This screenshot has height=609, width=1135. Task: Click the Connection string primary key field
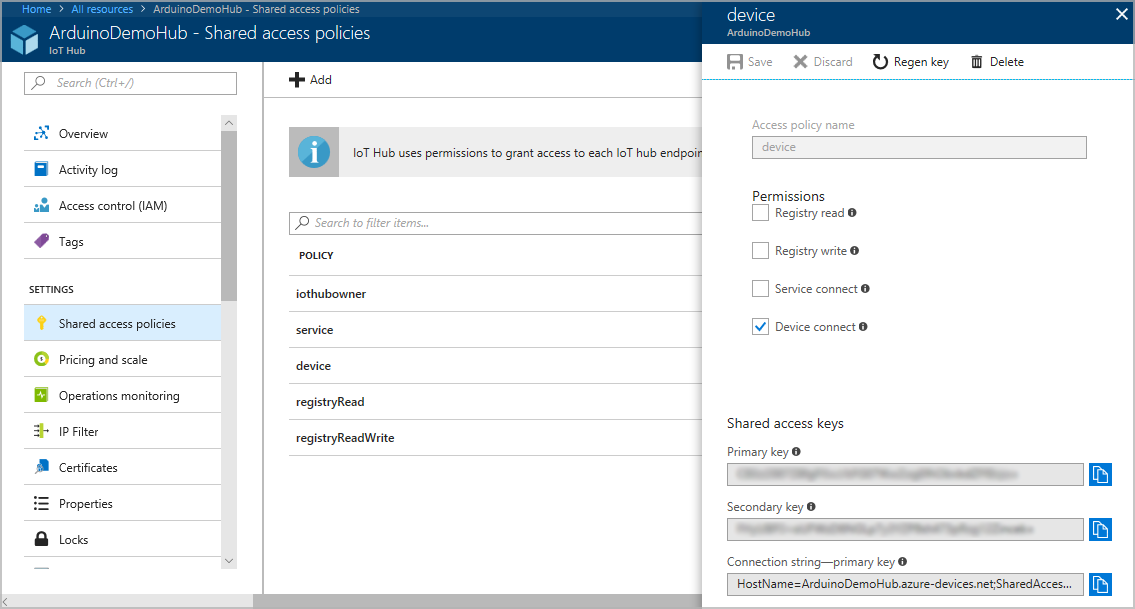(x=905, y=584)
